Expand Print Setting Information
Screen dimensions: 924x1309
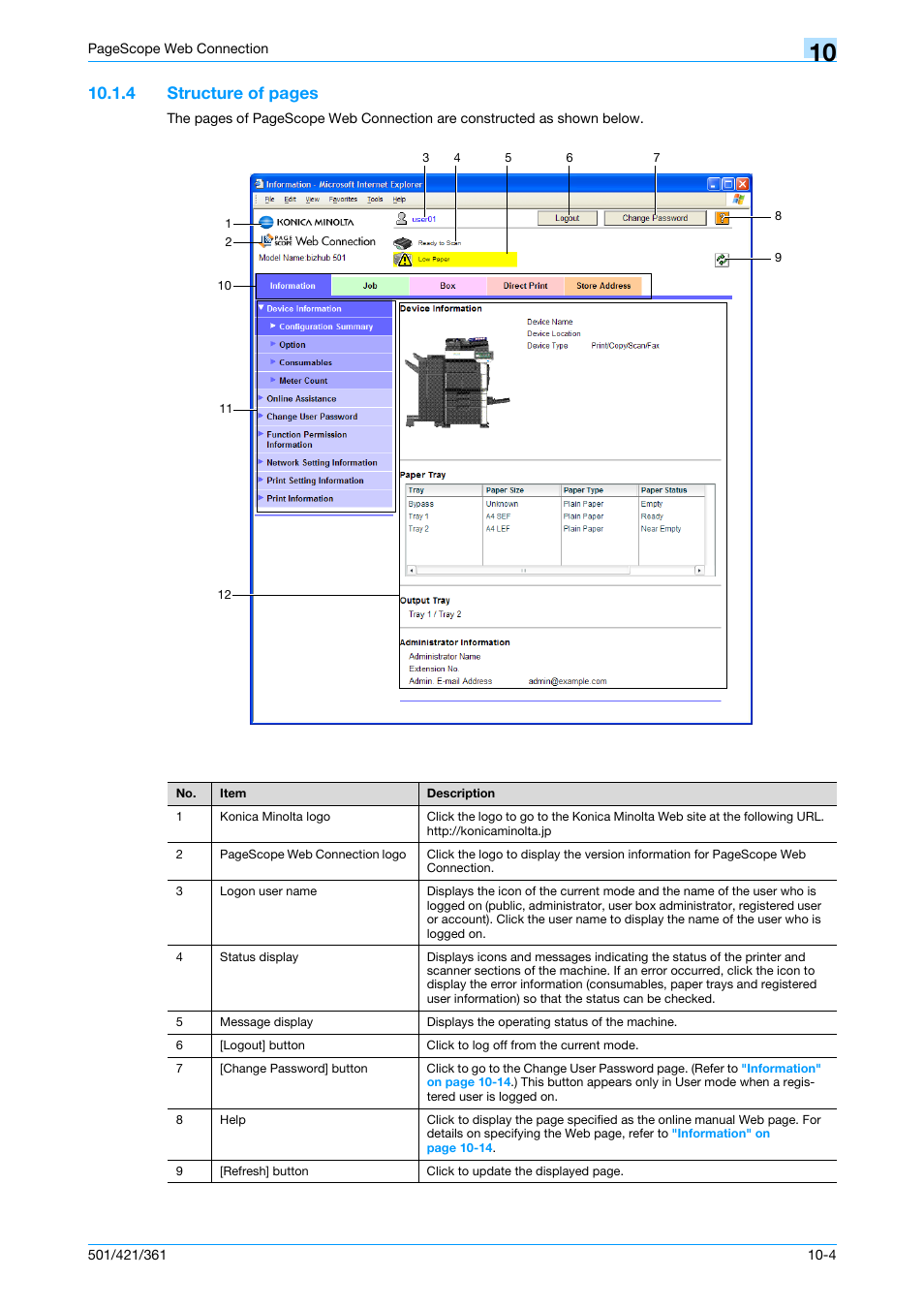click(324, 481)
